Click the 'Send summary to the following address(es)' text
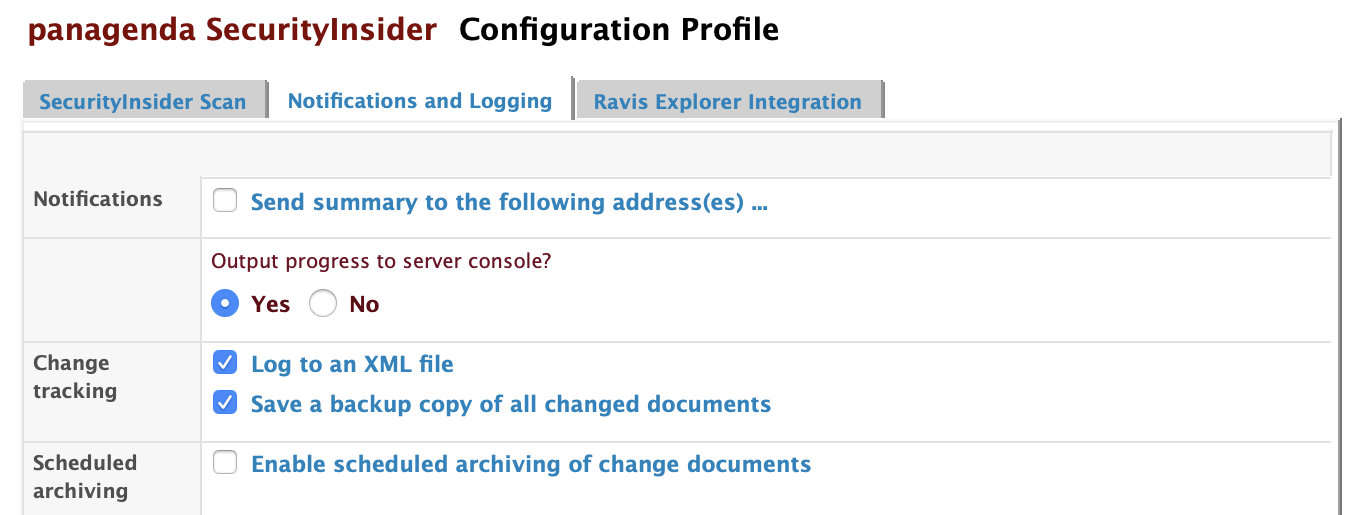 coord(508,203)
